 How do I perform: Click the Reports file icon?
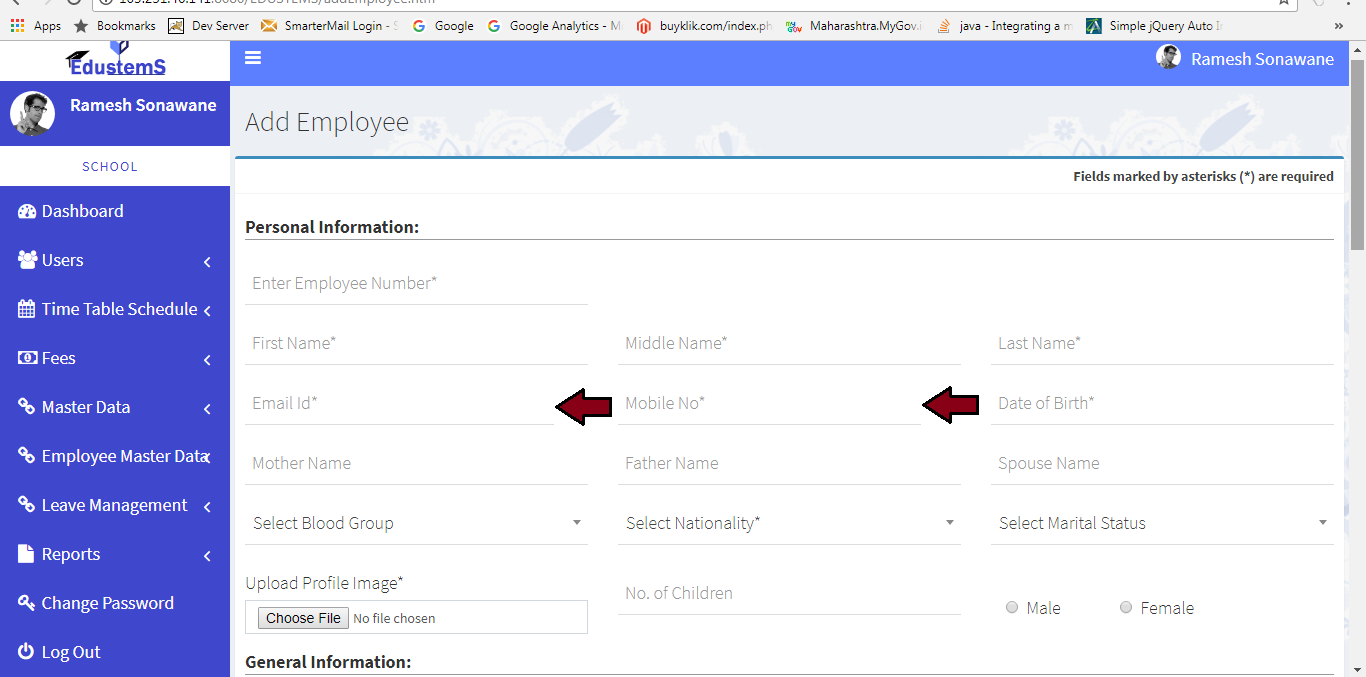[x=27, y=554]
